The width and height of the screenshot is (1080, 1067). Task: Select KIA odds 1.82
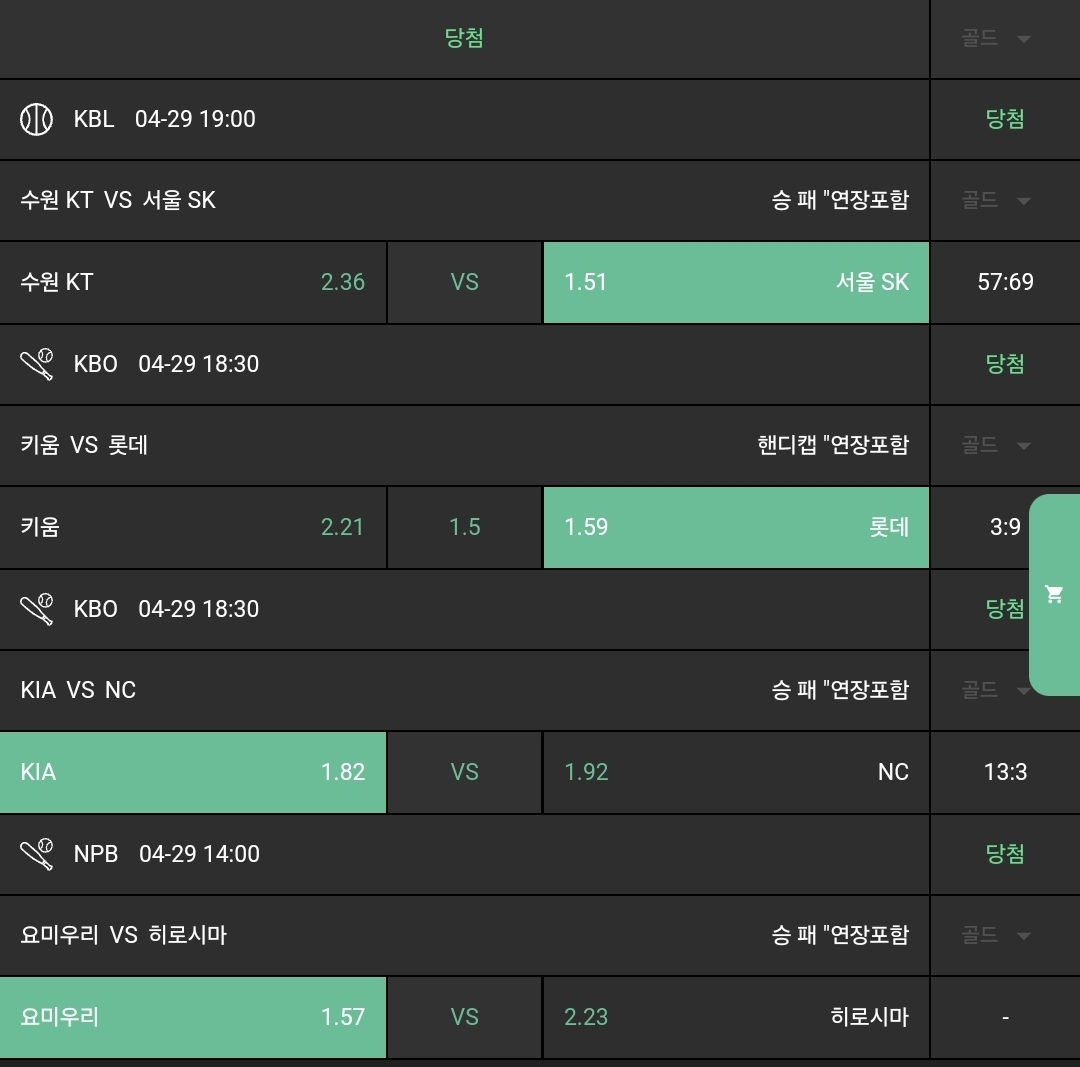[x=193, y=772]
